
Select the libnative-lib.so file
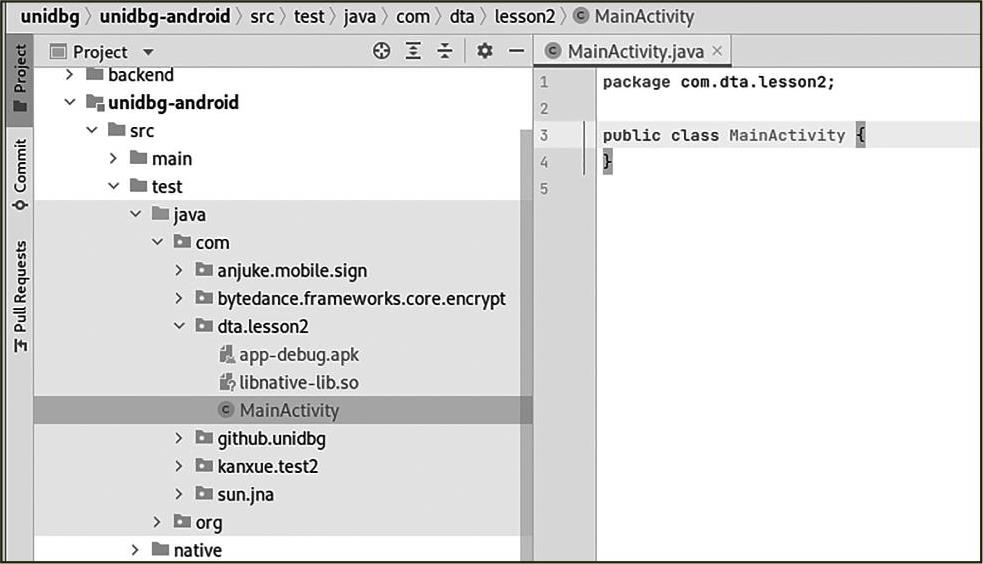pyautogui.click(x=298, y=382)
